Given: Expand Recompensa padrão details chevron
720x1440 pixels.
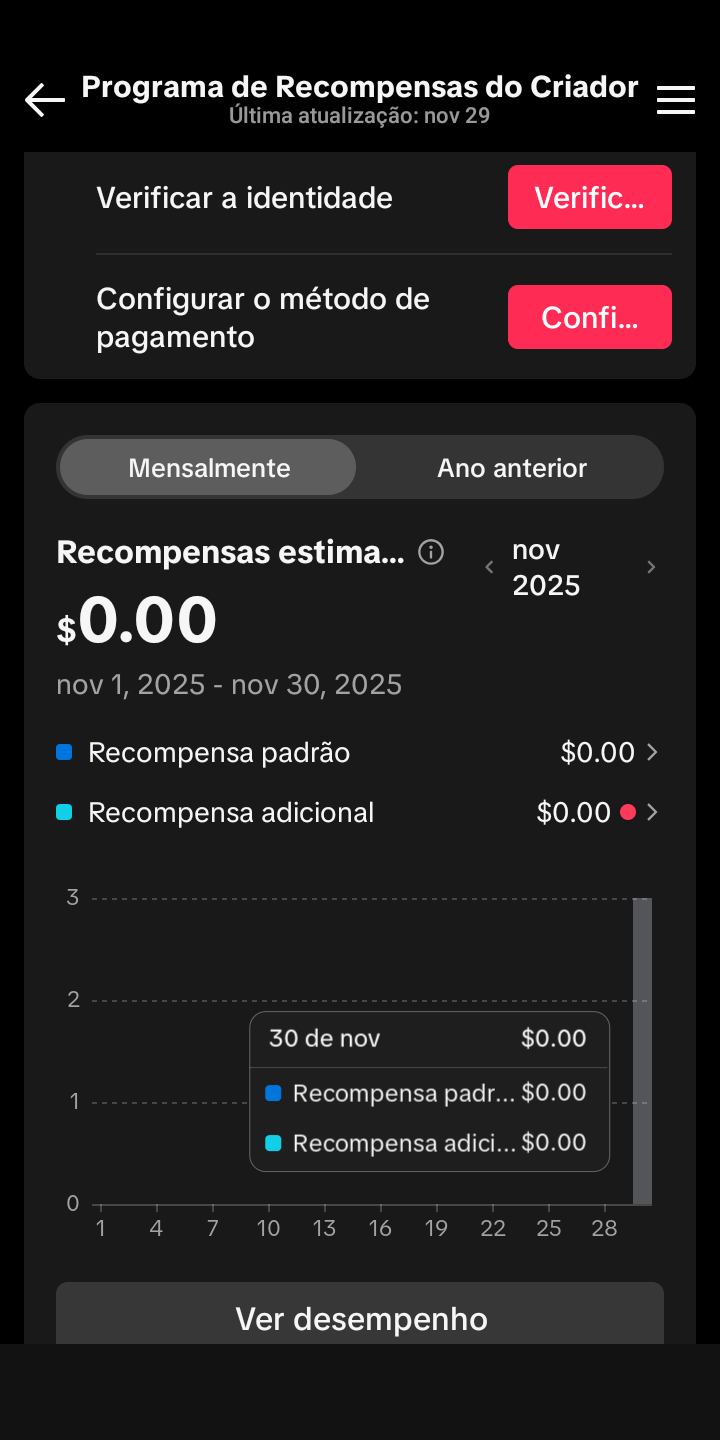Looking at the screenshot, I should coord(653,752).
